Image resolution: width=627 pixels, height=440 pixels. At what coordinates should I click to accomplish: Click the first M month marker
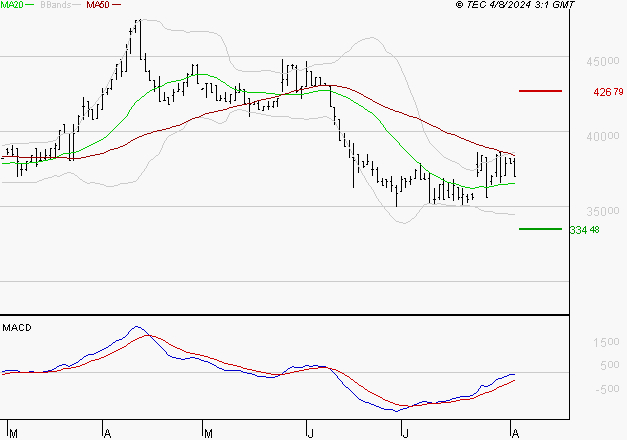[13, 434]
